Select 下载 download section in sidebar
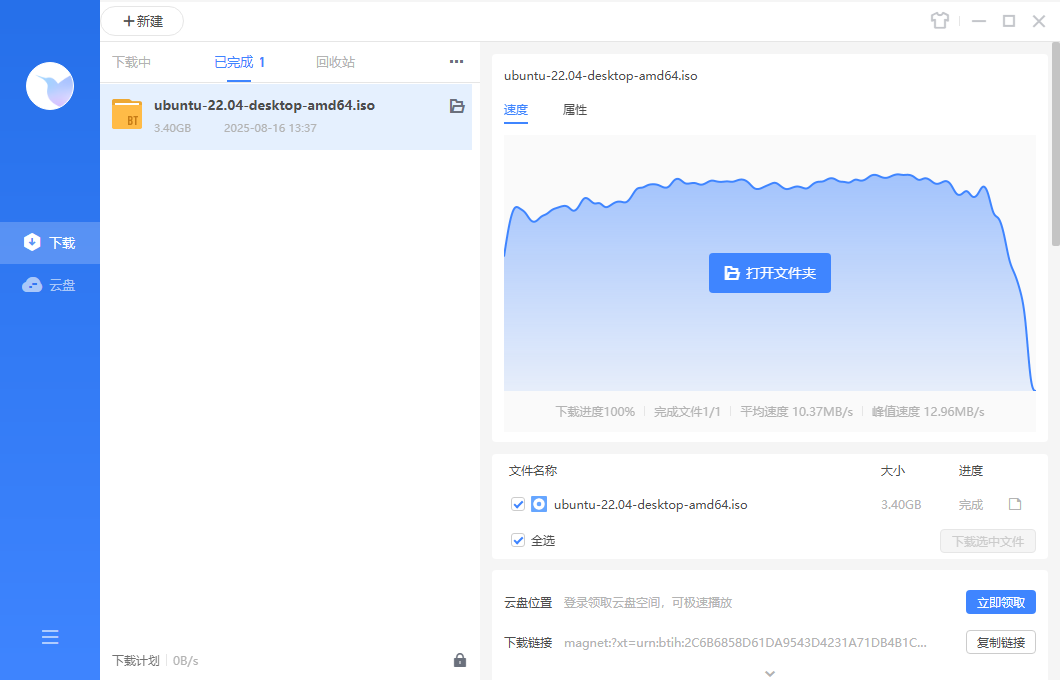1060x680 pixels. click(x=50, y=242)
